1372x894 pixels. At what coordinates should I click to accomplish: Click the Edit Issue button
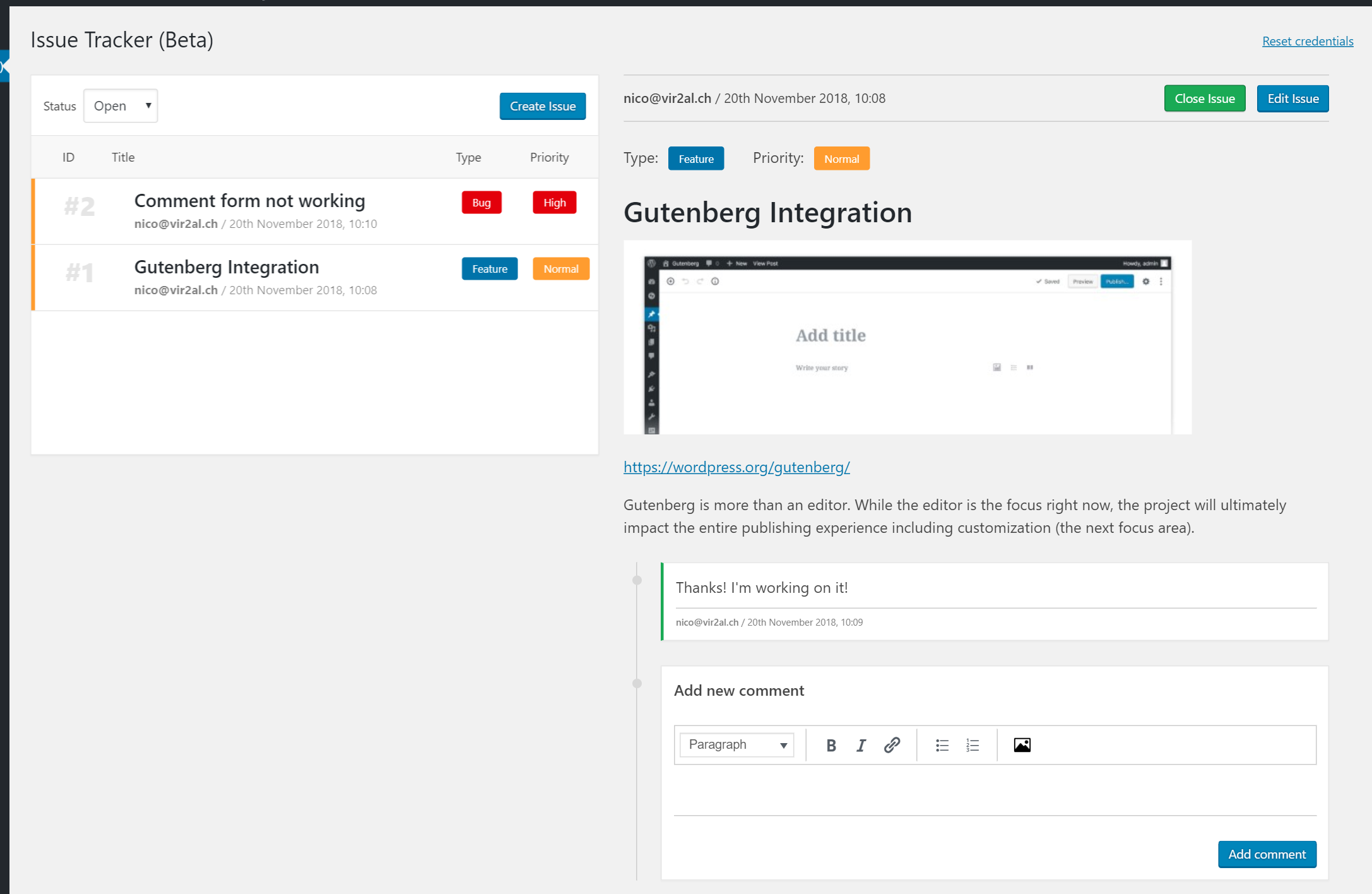coord(1293,98)
